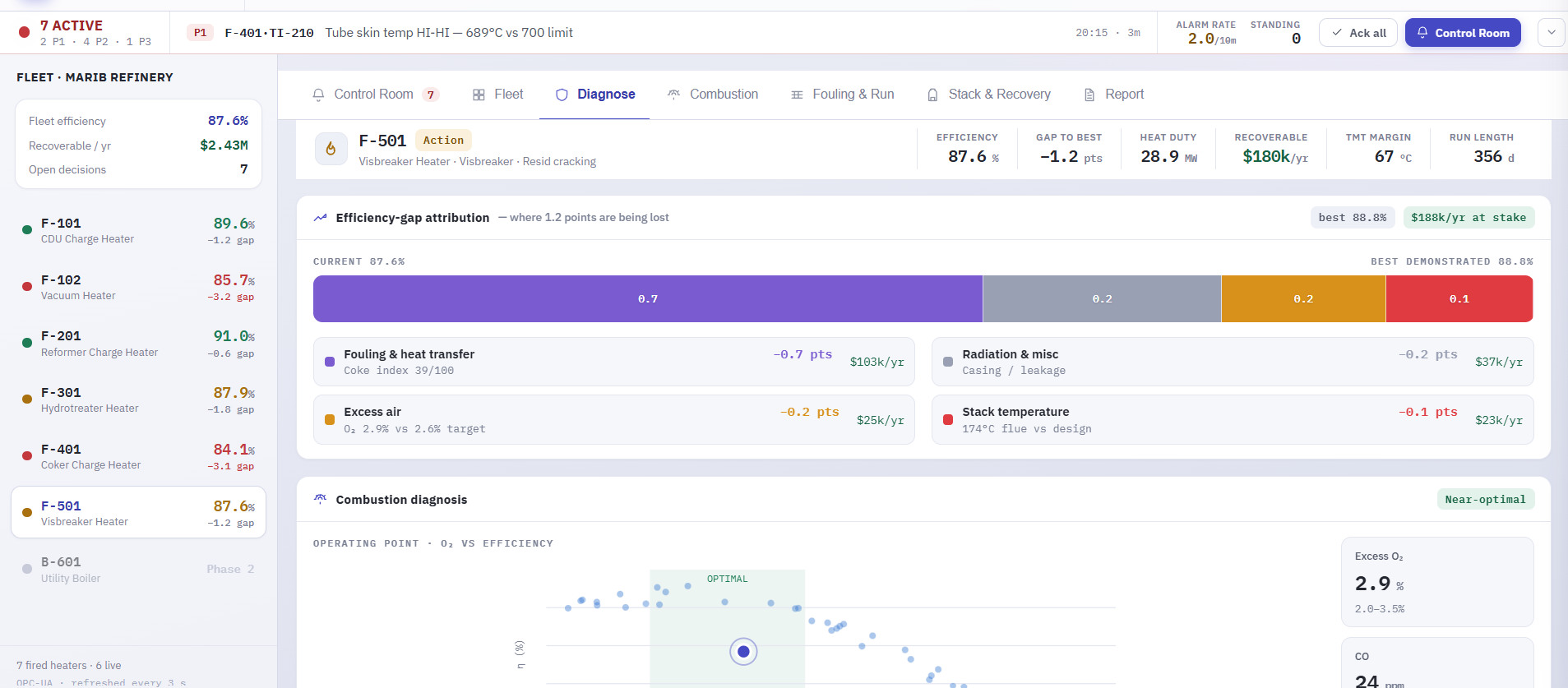The height and width of the screenshot is (688, 1568).
Task: Click the P1 priority badge in the alarm banner
Action: (200, 33)
